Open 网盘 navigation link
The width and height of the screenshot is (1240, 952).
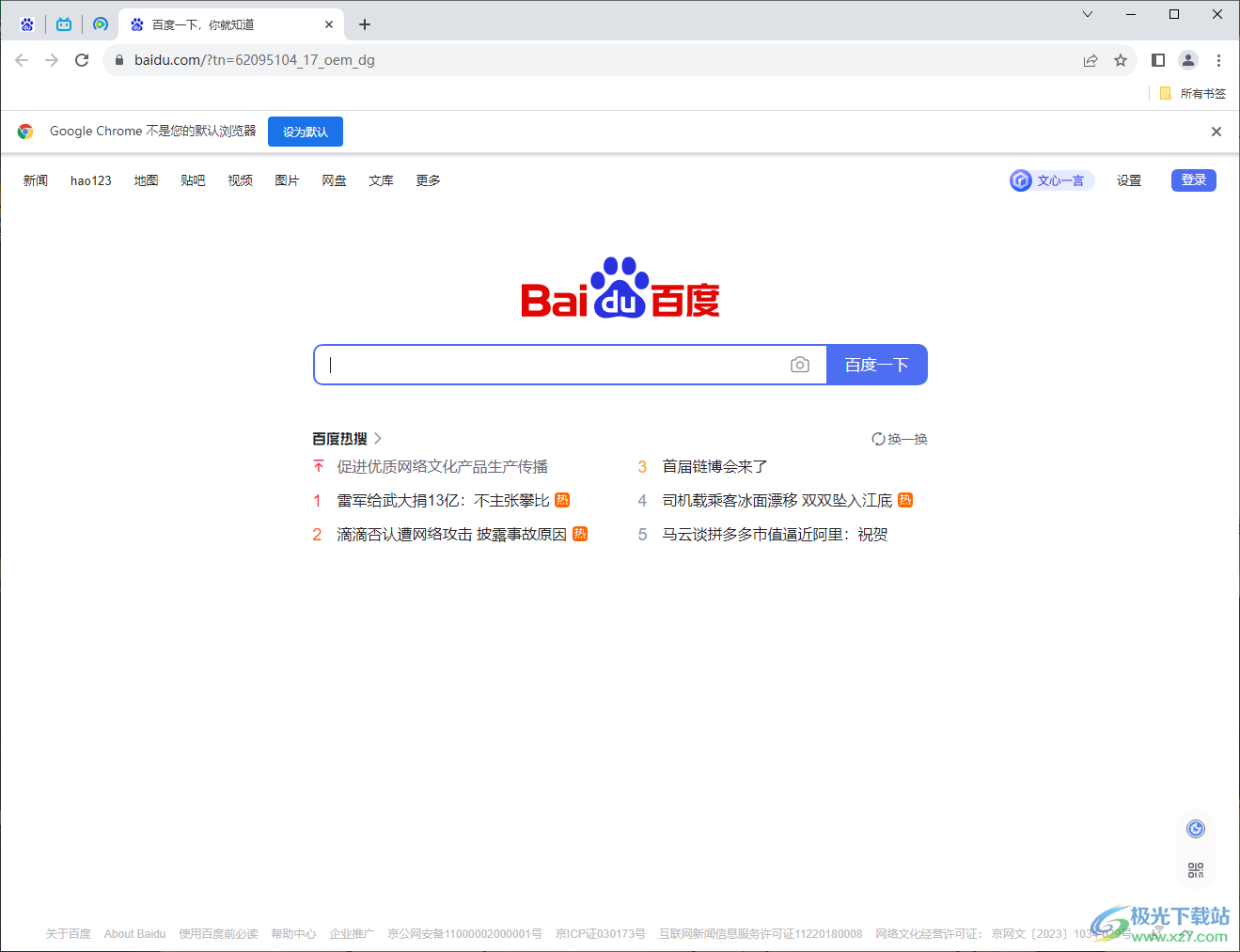click(334, 180)
